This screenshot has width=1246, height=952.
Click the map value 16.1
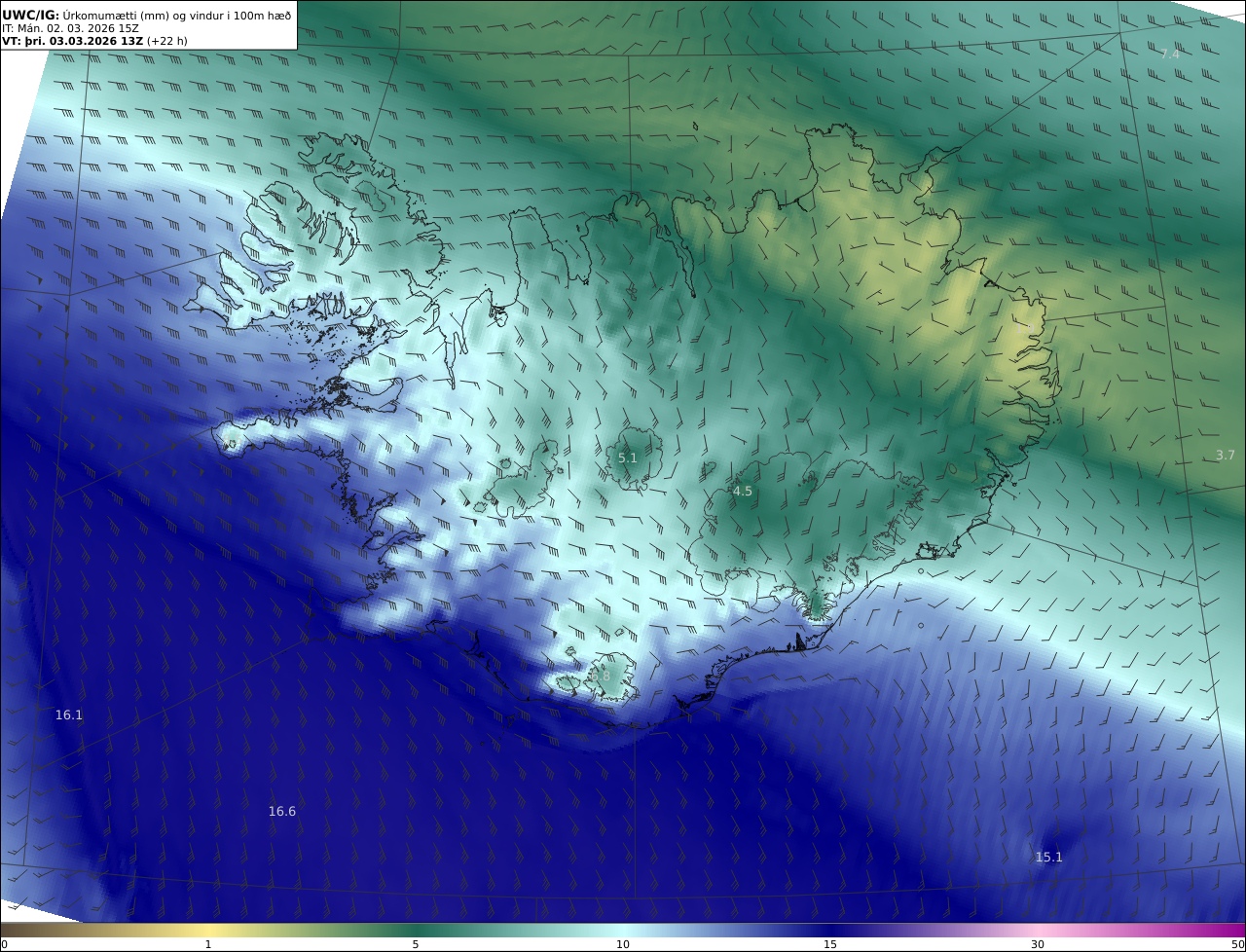(69, 714)
